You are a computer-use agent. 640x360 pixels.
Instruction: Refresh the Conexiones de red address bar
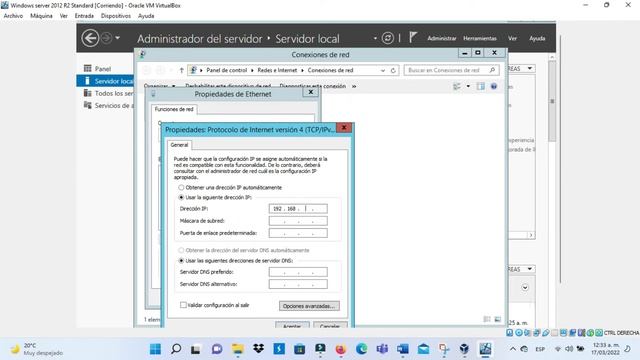tap(393, 70)
